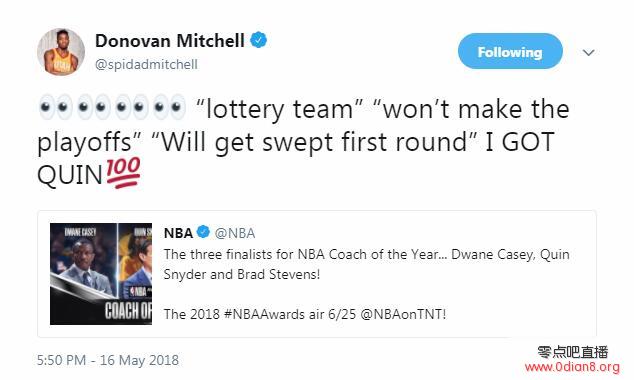Open the @spidadmitchell handle

point(146,64)
